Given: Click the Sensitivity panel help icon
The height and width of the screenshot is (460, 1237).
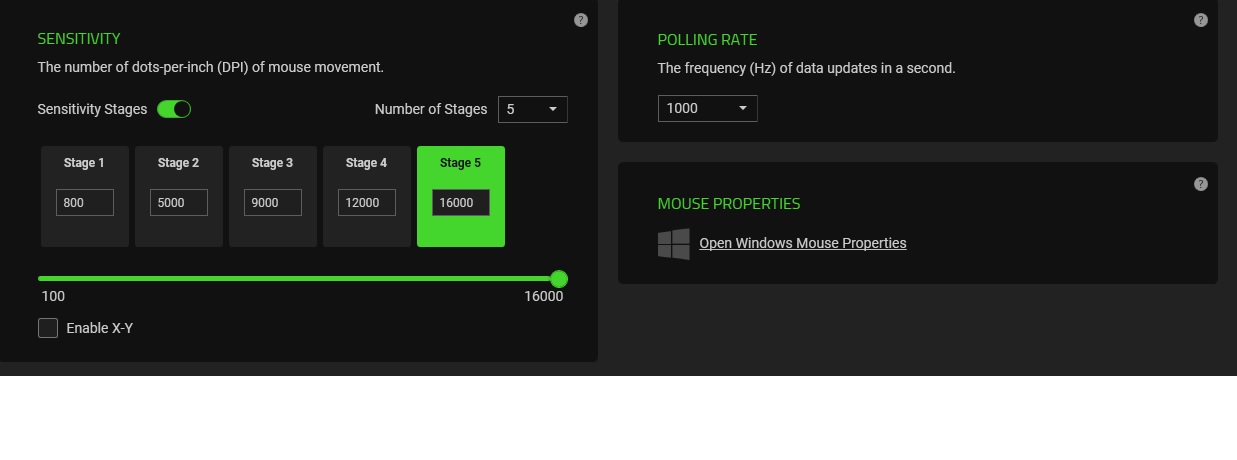Looking at the screenshot, I should [x=581, y=20].
